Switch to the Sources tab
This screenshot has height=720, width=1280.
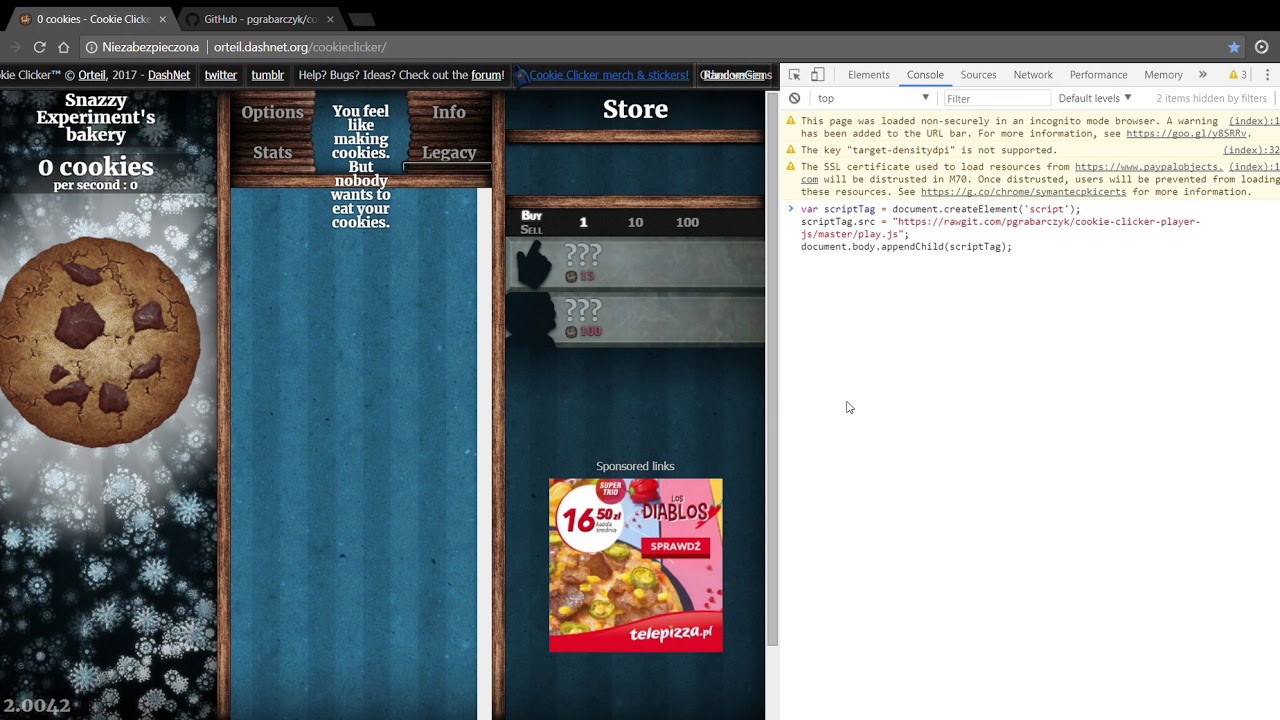[978, 75]
